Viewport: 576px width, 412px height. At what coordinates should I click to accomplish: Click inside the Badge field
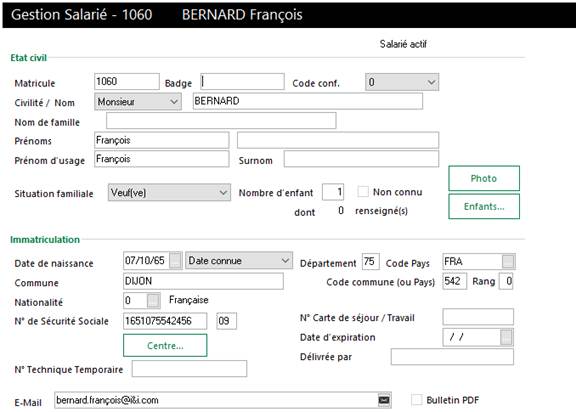tap(242, 82)
